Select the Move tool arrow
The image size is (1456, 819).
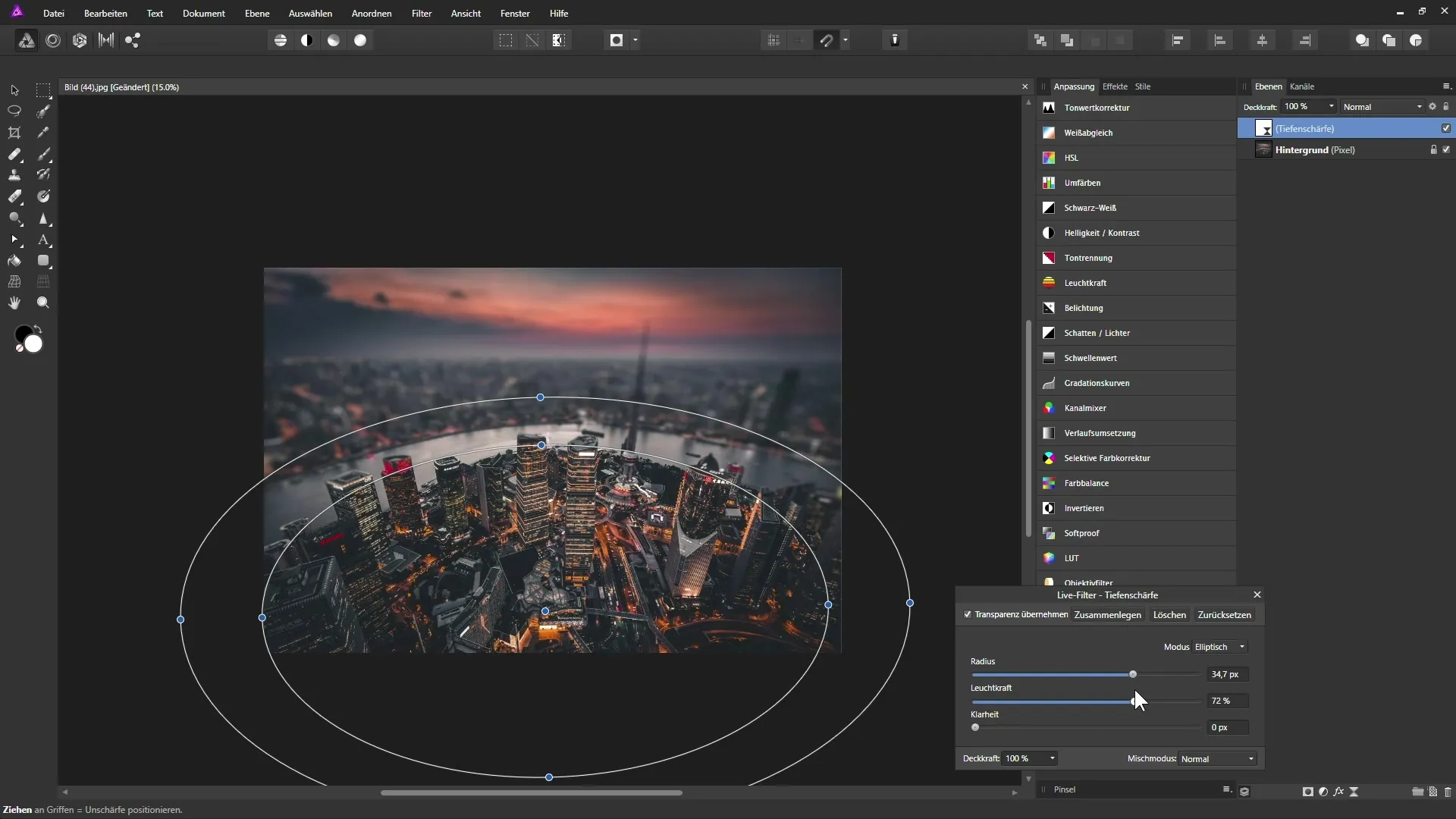point(14,90)
